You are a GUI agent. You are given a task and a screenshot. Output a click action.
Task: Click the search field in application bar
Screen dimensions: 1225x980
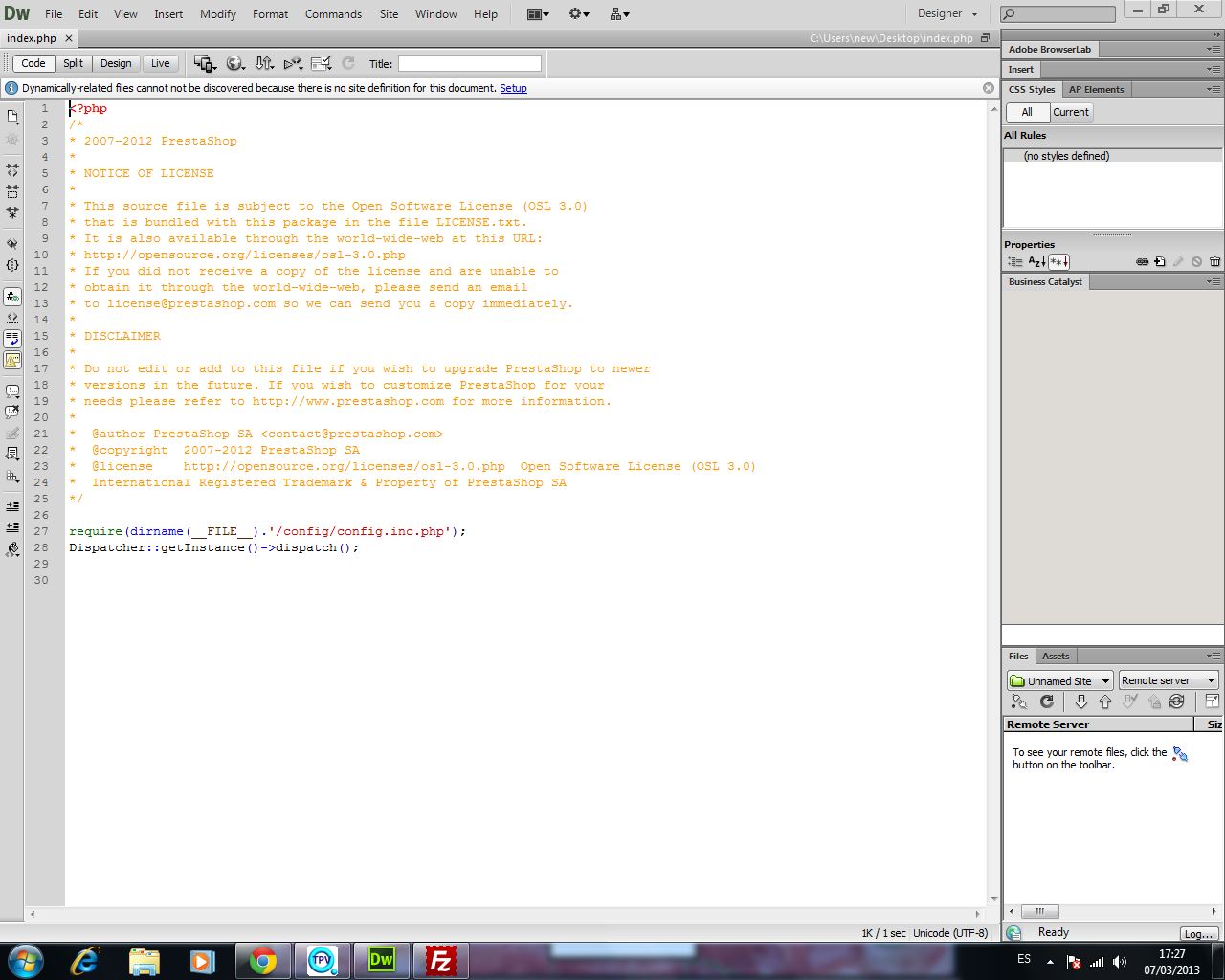point(1058,14)
